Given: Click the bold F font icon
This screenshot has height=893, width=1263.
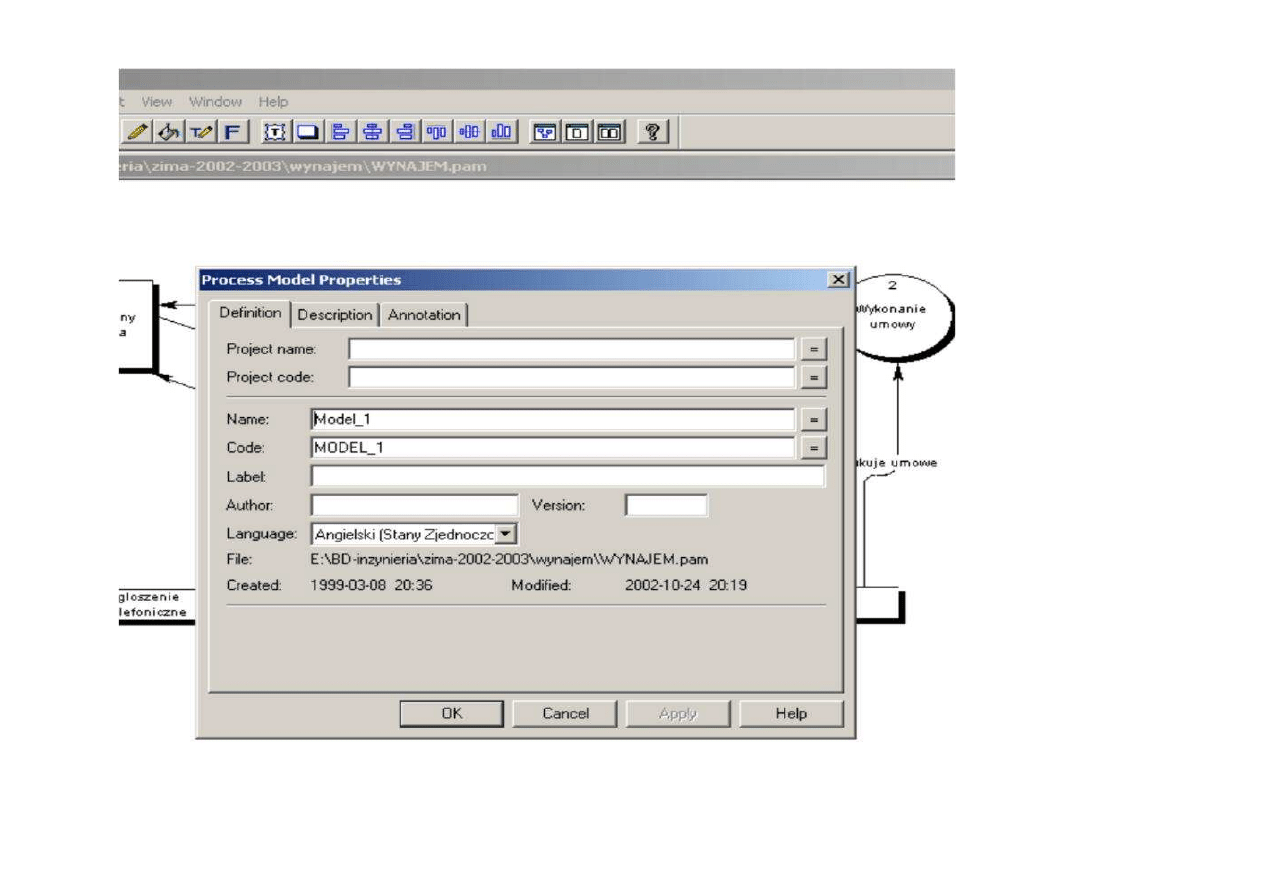Looking at the screenshot, I should 232,132.
